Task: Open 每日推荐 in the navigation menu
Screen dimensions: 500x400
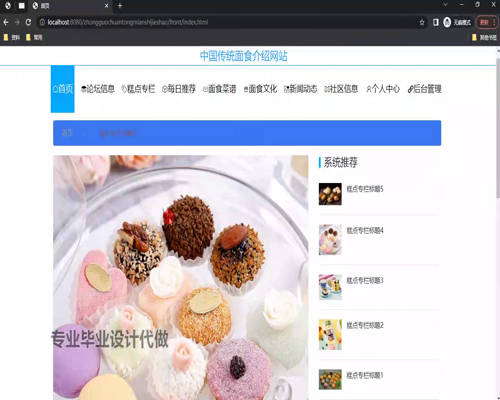Action: (x=179, y=89)
